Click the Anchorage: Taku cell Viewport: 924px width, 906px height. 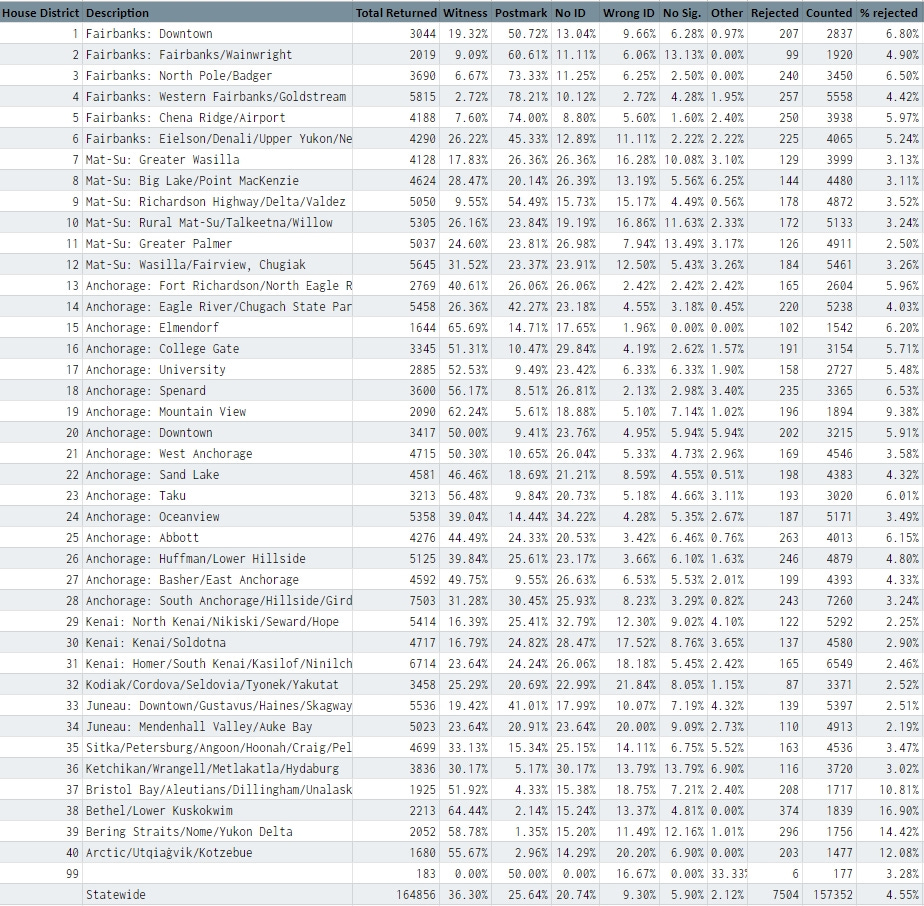217,495
